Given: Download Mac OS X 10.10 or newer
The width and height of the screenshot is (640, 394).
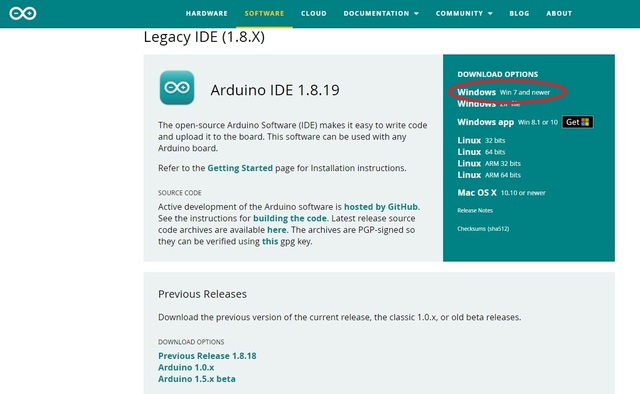Looking at the screenshot, I should pos(501,193).
